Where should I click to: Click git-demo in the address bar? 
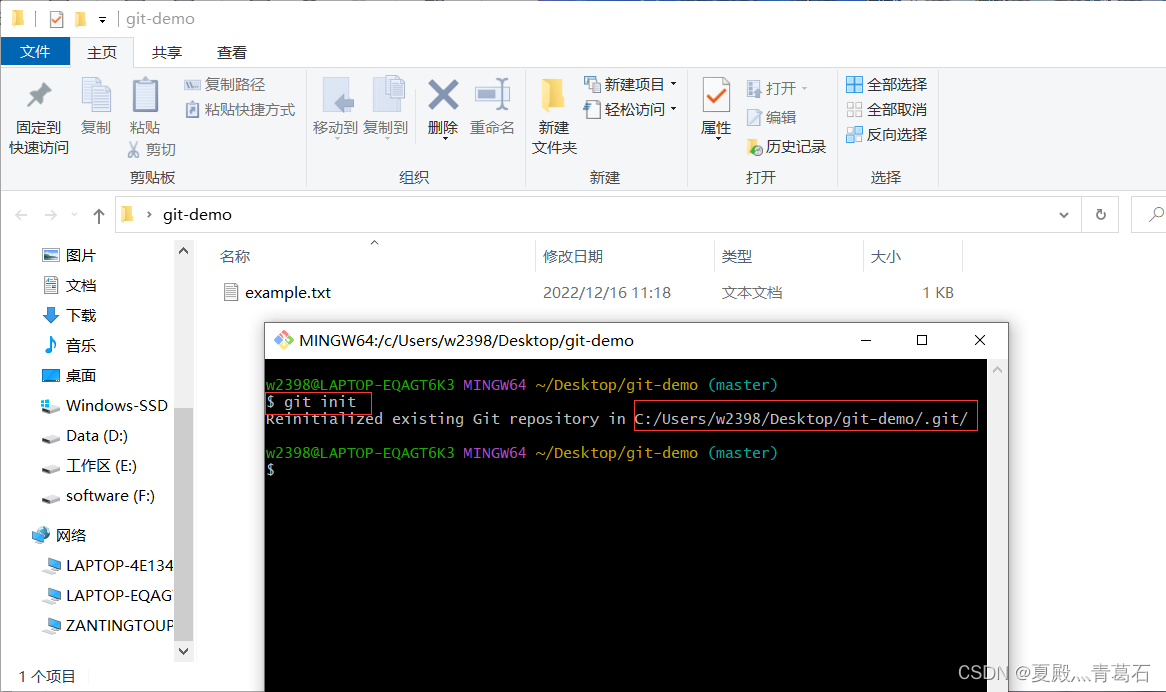coord(197,215)
